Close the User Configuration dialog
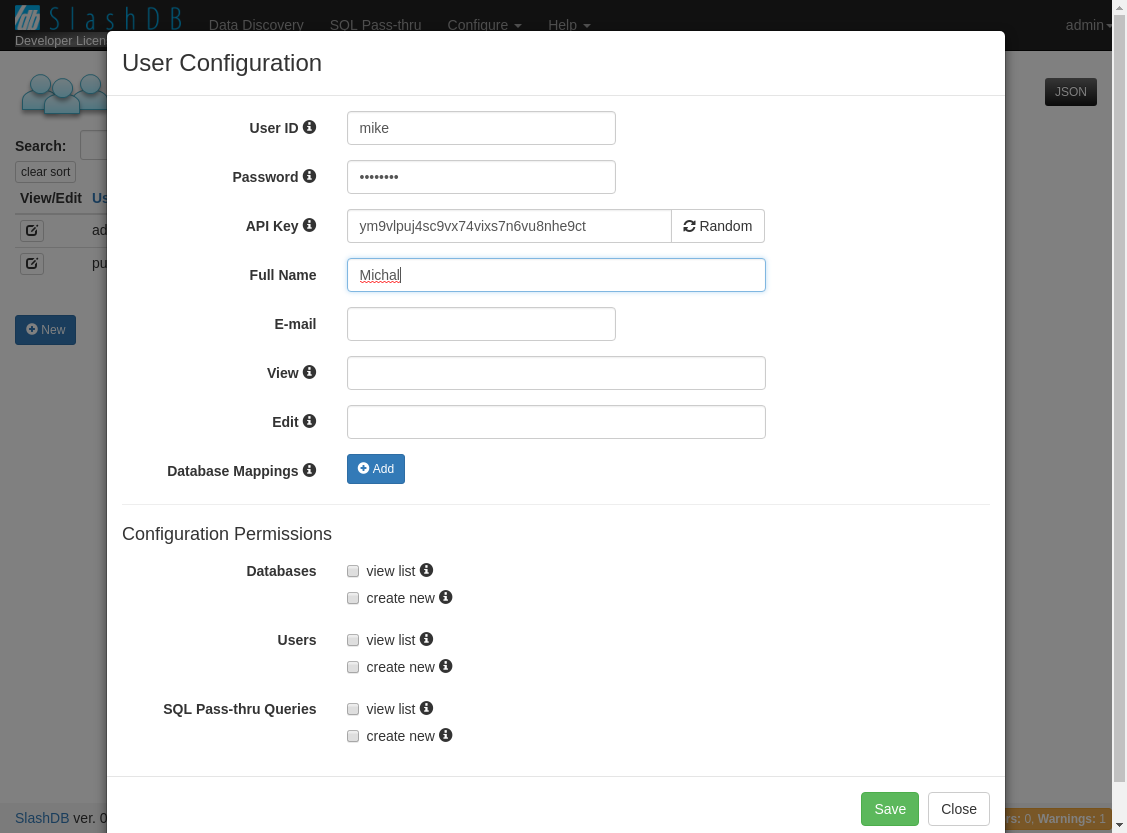Screen dimensions: 1127x833 959,809
